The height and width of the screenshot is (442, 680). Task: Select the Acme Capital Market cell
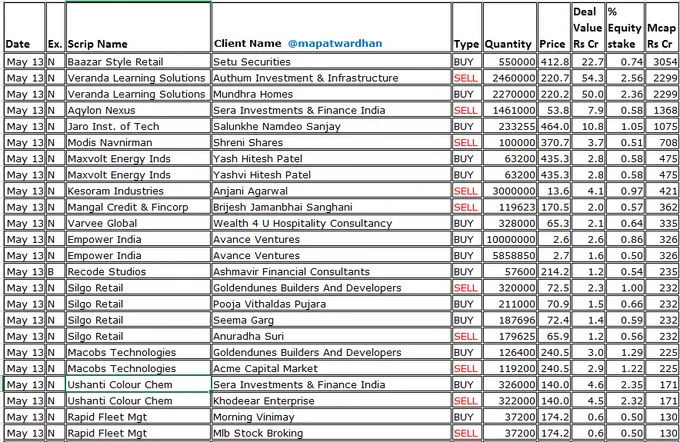pos(332,369)
